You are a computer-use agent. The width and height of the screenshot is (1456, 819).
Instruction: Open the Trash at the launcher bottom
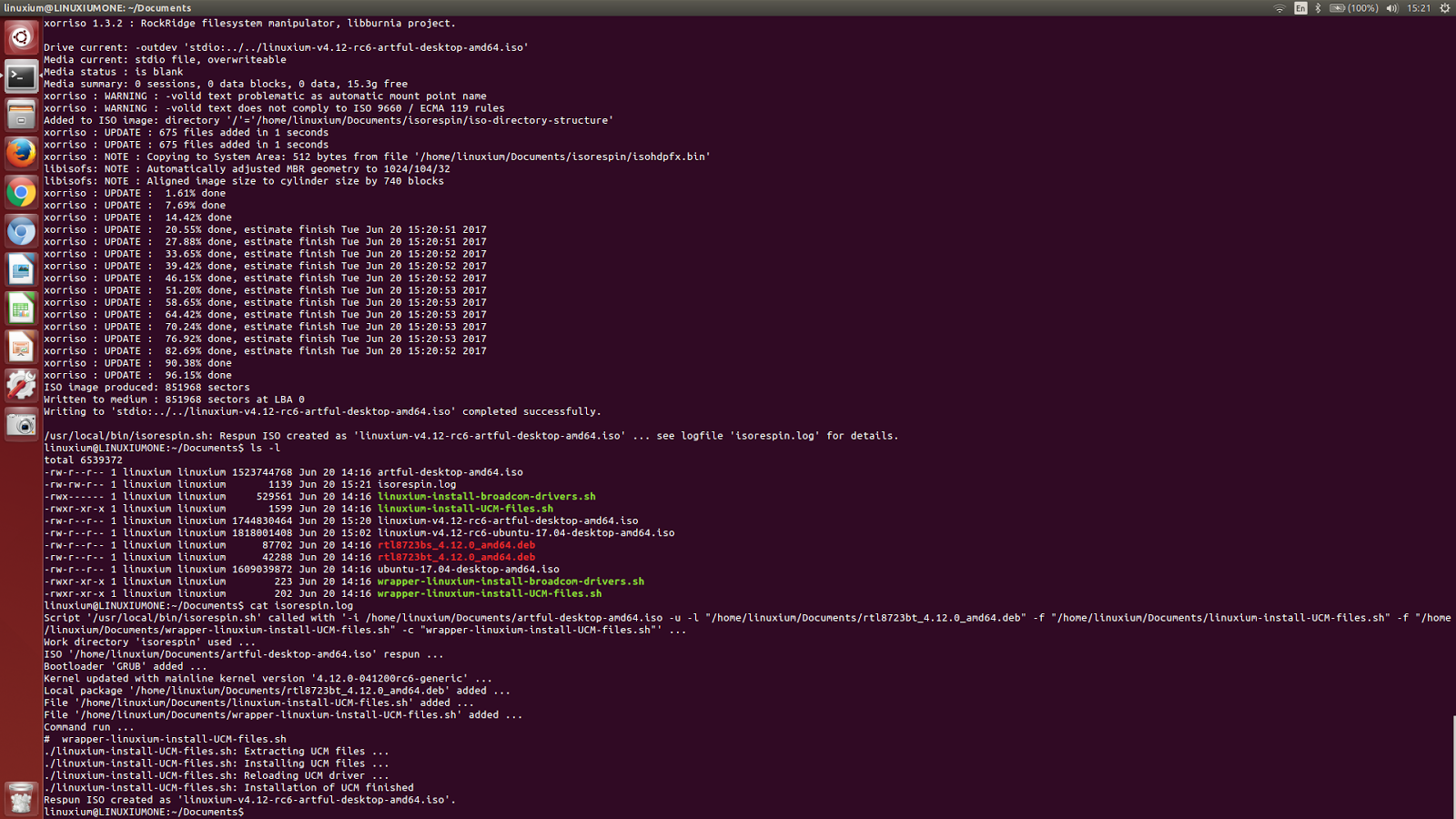coord(21,798)
